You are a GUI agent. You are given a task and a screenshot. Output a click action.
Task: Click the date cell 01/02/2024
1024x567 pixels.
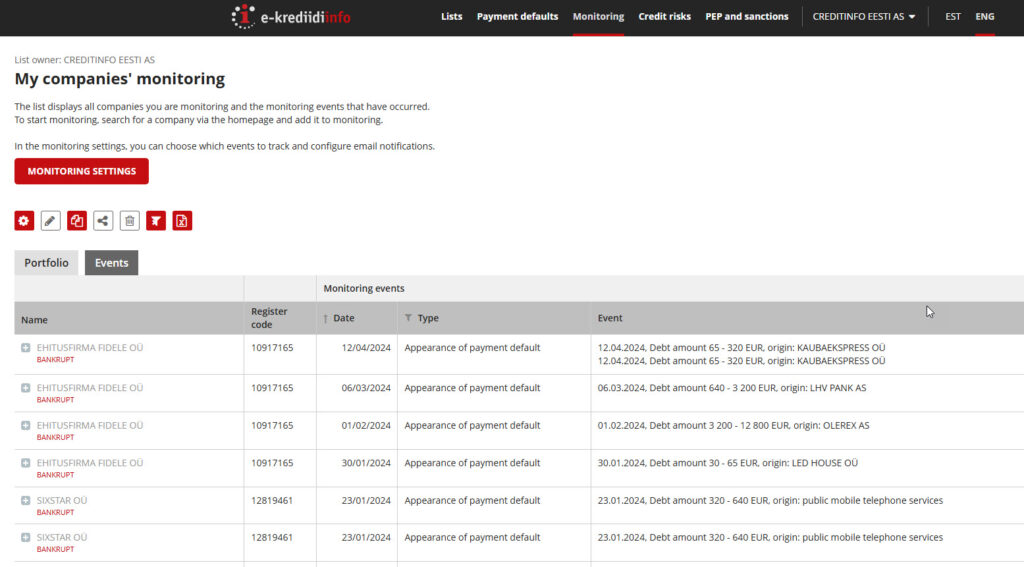366,426
